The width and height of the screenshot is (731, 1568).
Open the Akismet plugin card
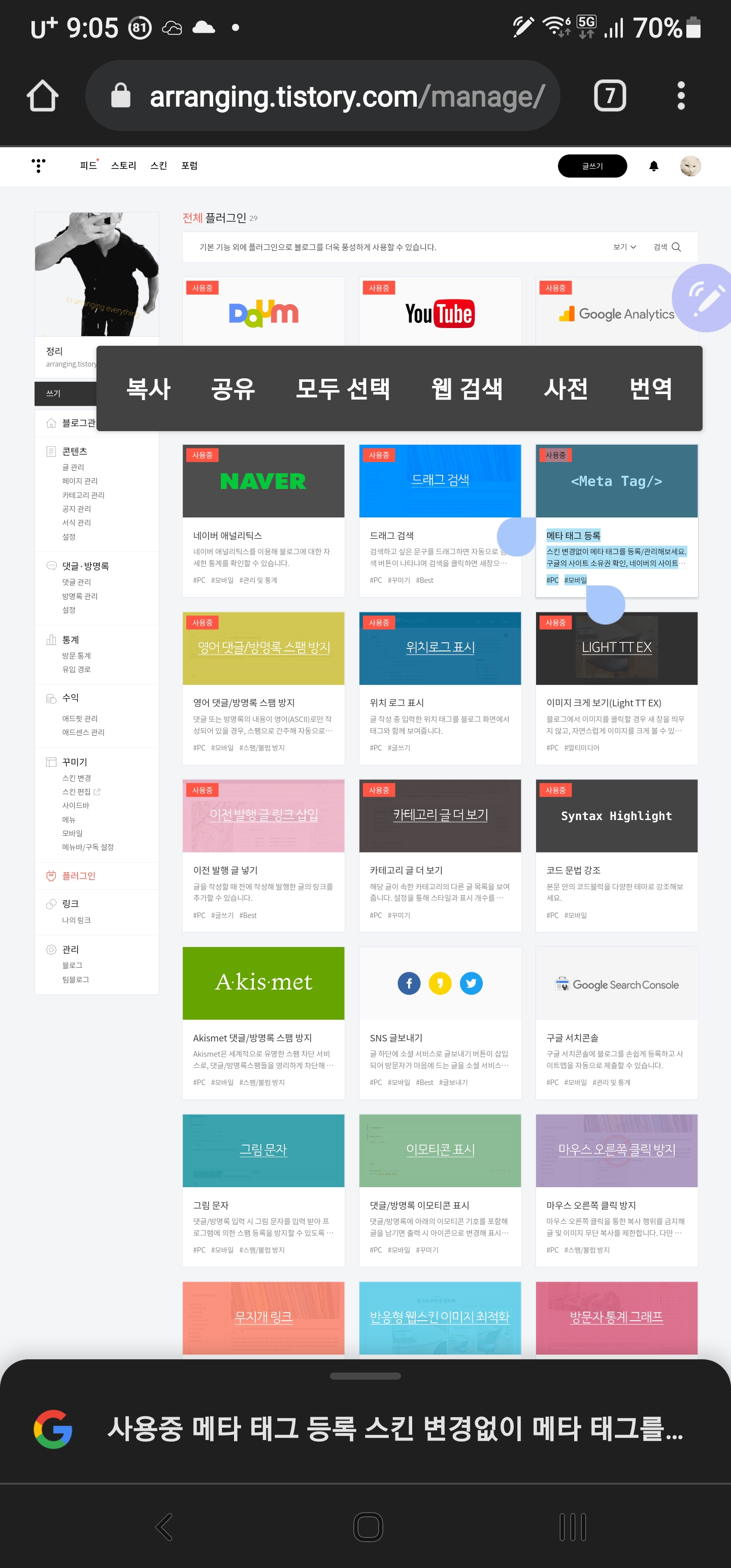(x=263, y=1023)
